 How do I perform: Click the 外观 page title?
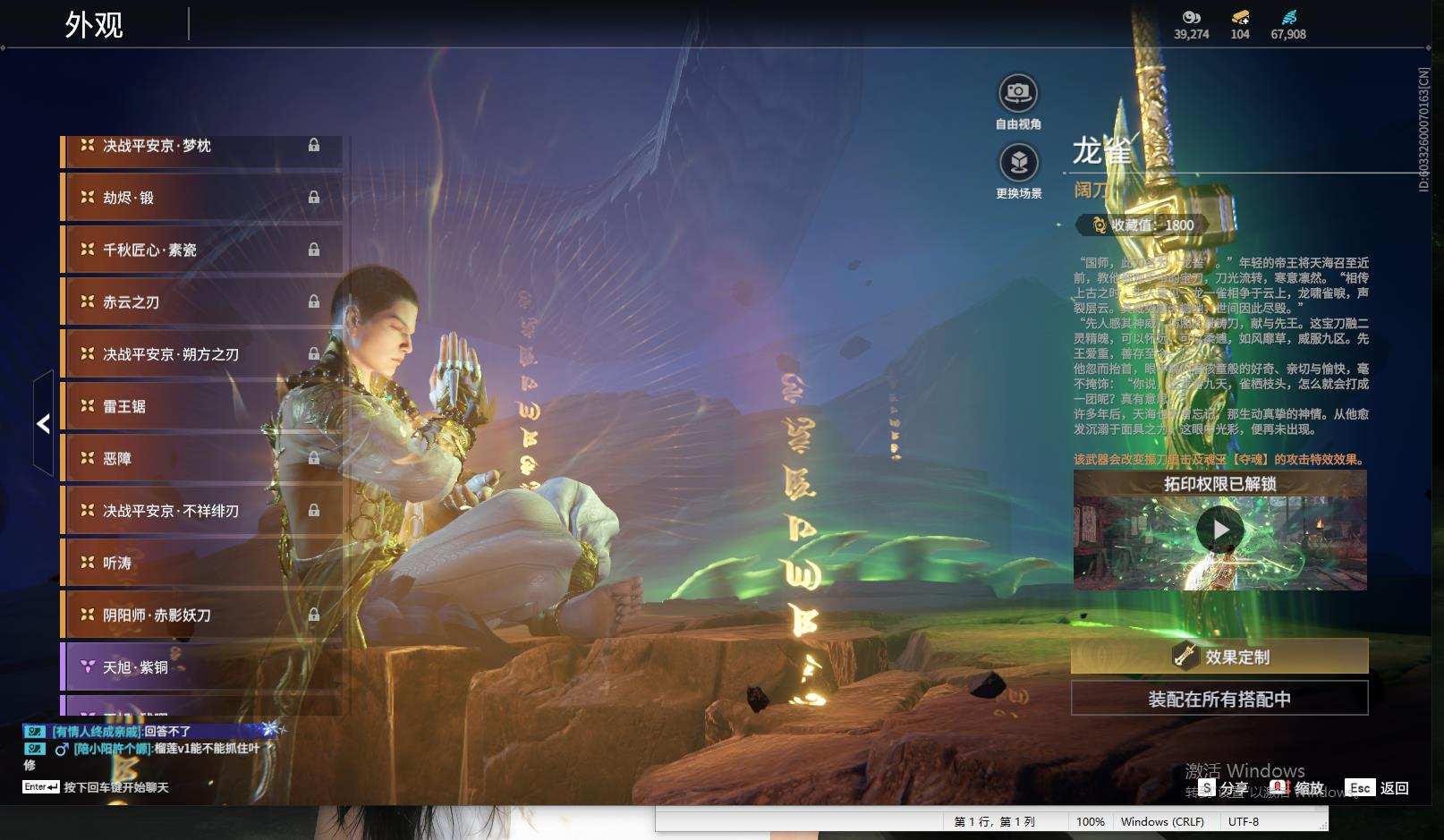point(94,25)
